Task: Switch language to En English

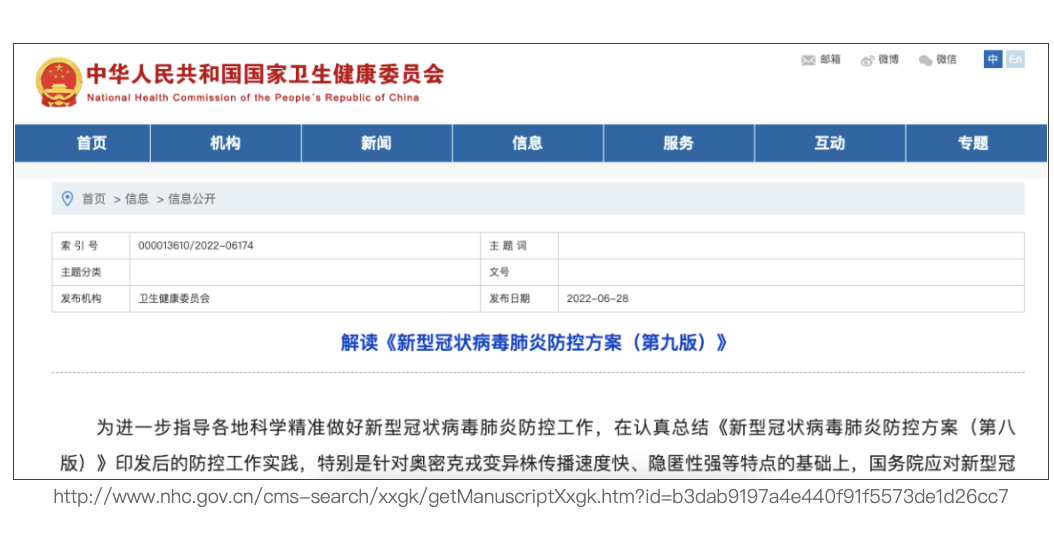Action: click(1015, 59)
